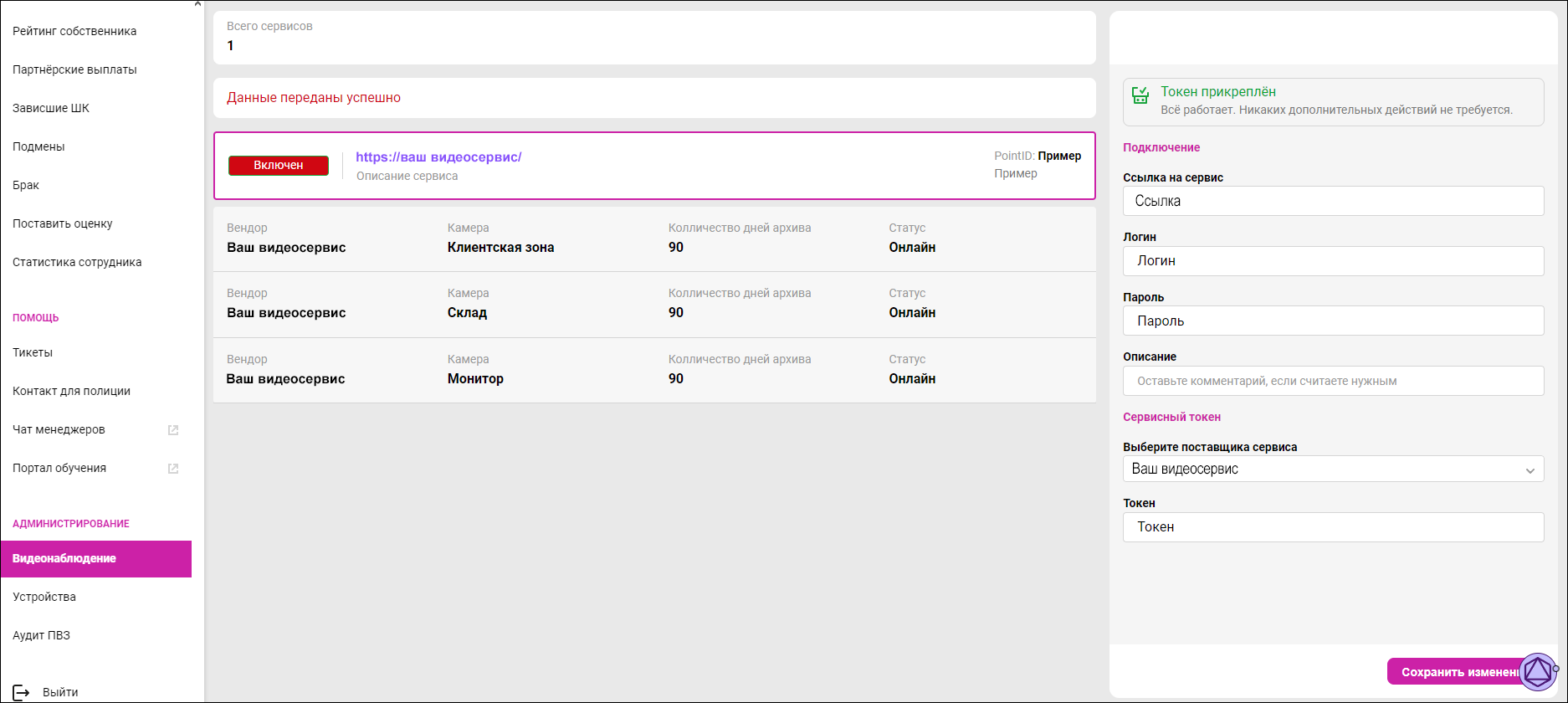Click archive days 90 in the Монитор row
Image resolution: width=1568 pixels, height=703 pixels.
[676, 378]
